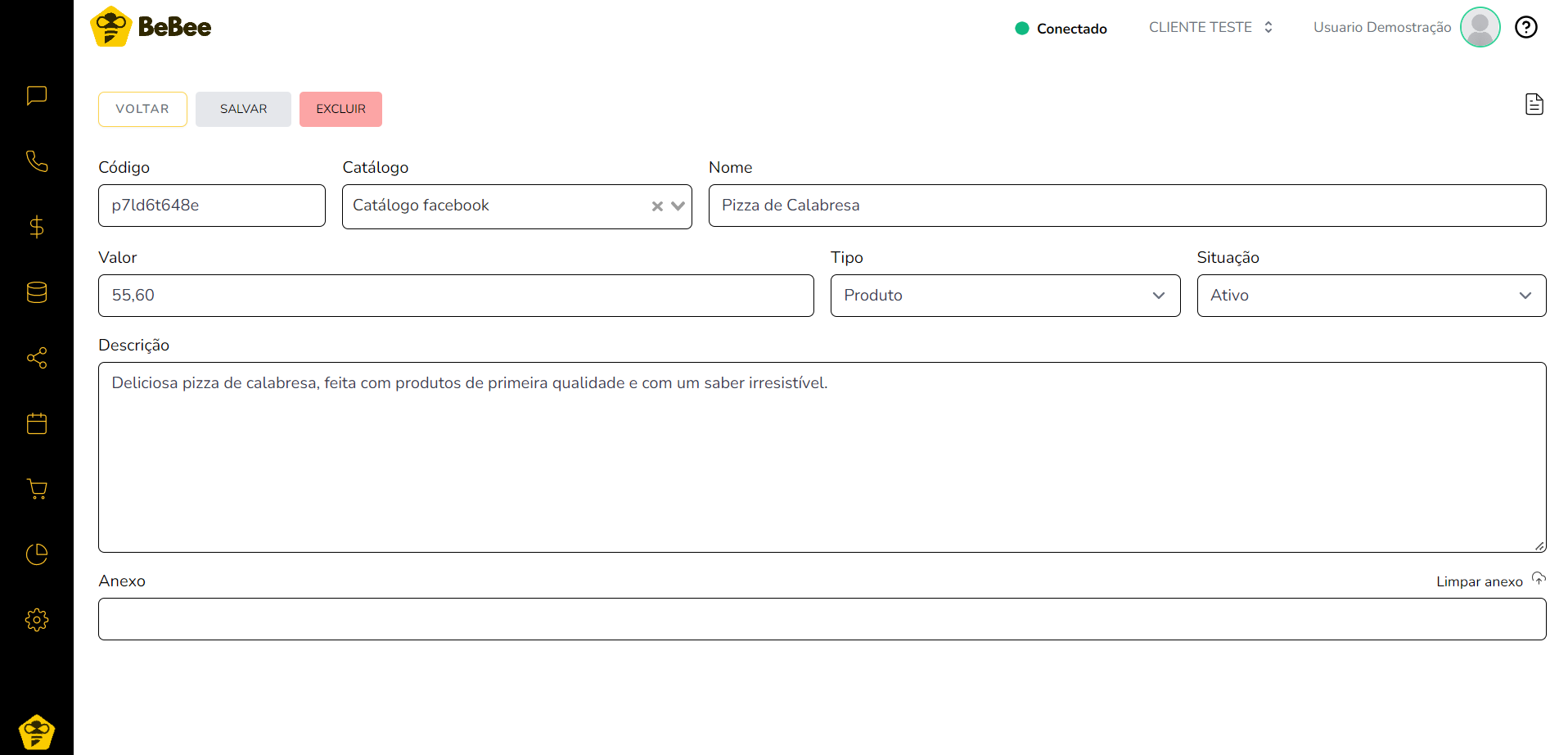This screenshot has height=755, width=1568.
Task: Open the phone calls sidebar icon
Action: coord(37,161)
